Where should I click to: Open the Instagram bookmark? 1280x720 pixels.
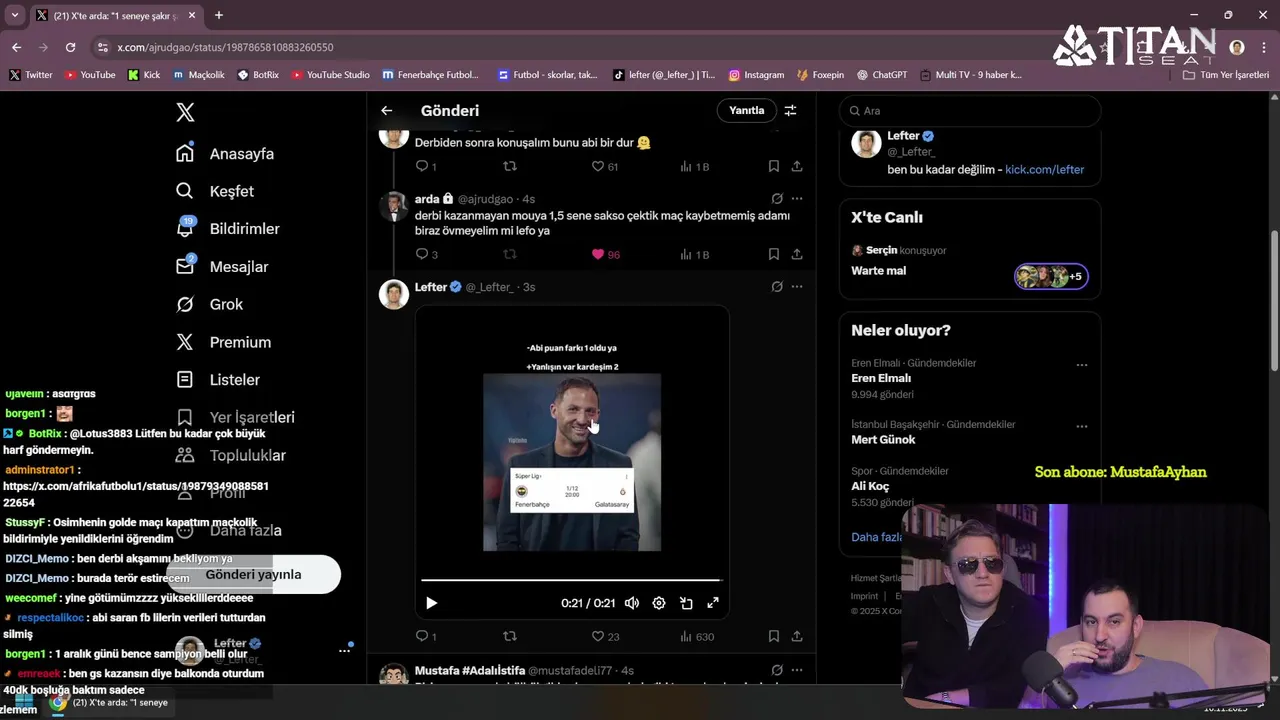[756, 75]
